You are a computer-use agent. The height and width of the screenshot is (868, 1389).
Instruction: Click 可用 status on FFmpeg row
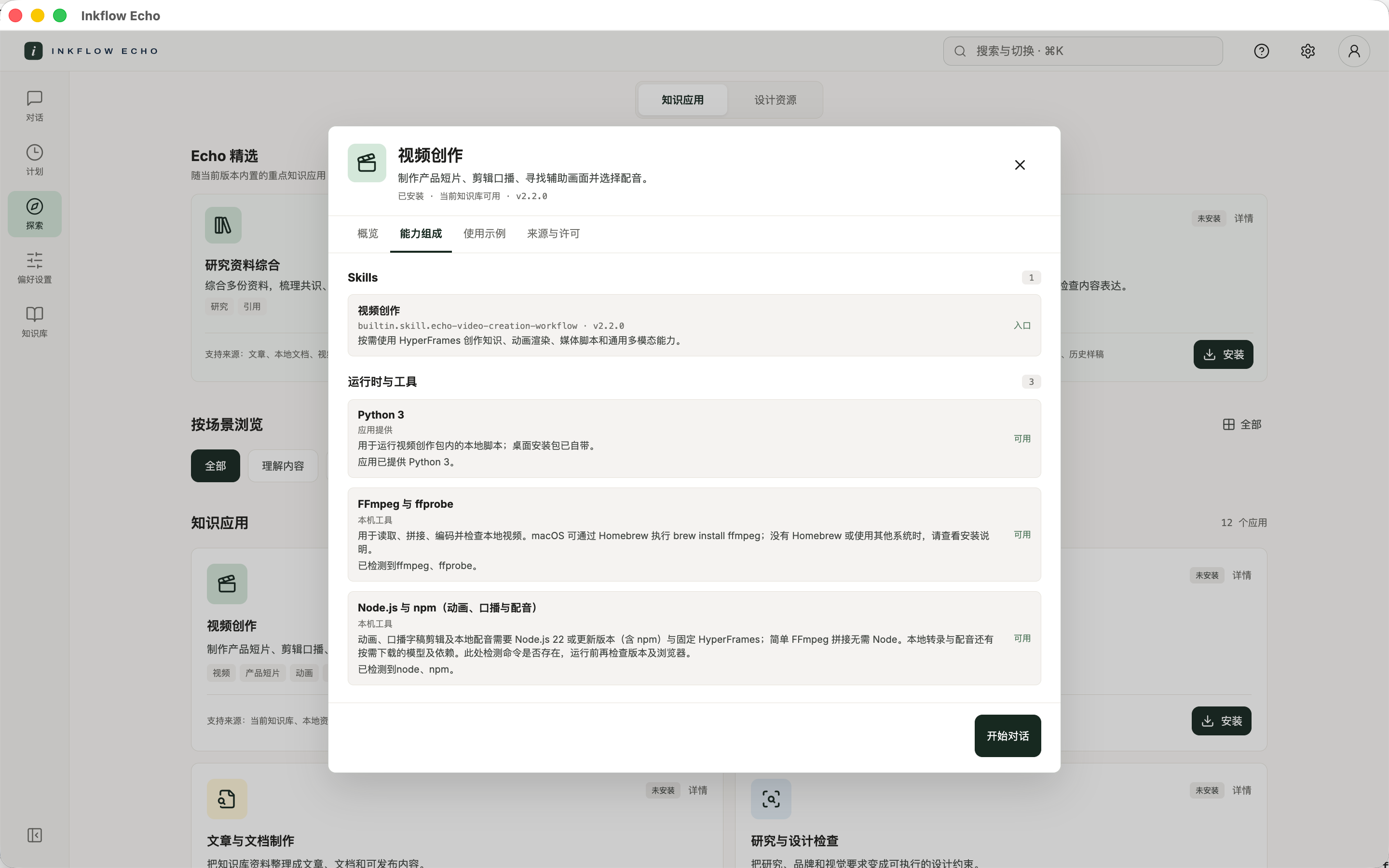[1021, 534]
